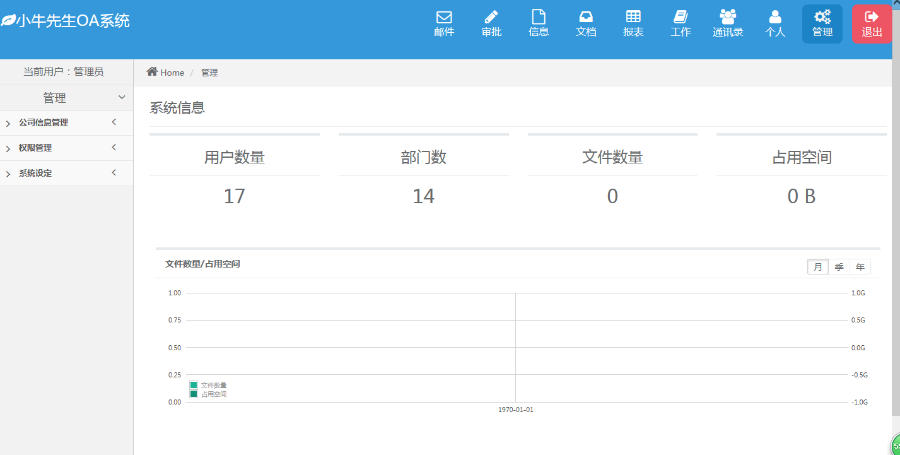900x455 pixels.
Task: Click the left chevron before 系统设定
Action: point(7,174)
